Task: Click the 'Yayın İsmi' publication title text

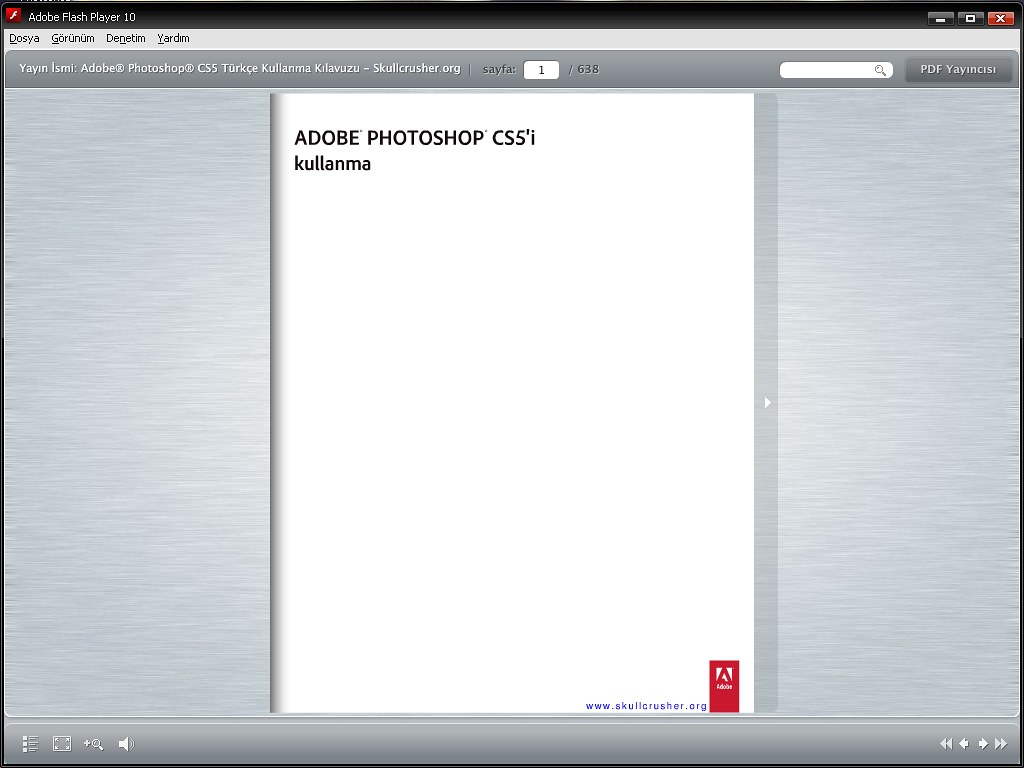Action: coord(240,69)
